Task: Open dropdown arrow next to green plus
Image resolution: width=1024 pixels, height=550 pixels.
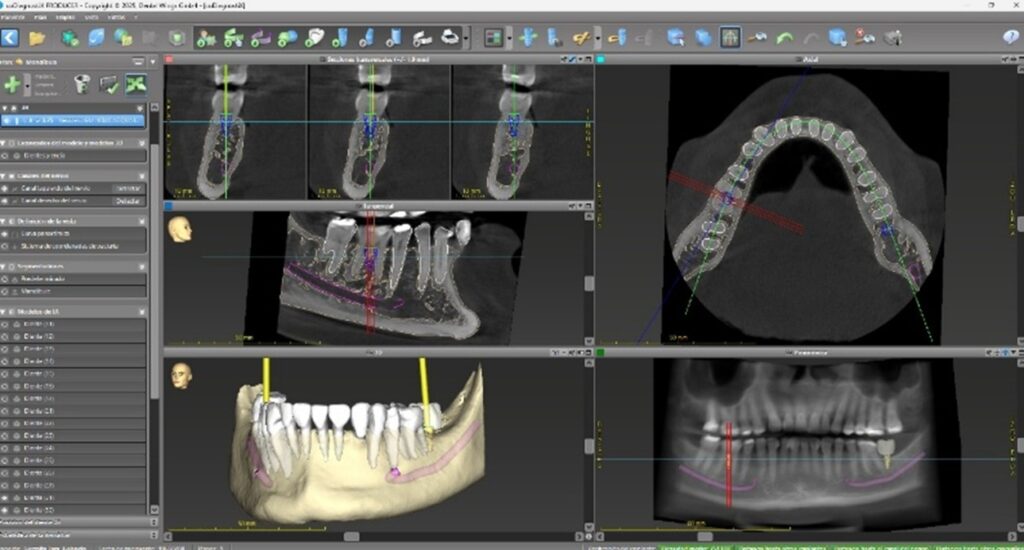Action: pos(27,84)
